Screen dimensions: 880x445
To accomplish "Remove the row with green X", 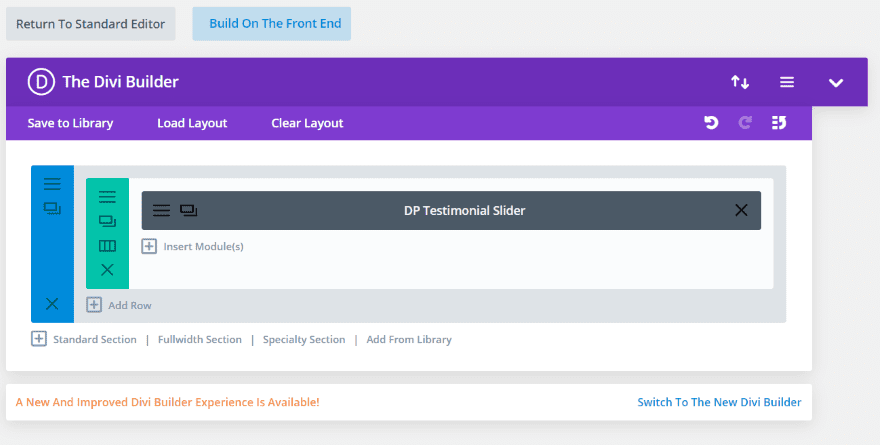I will [107, 270].
